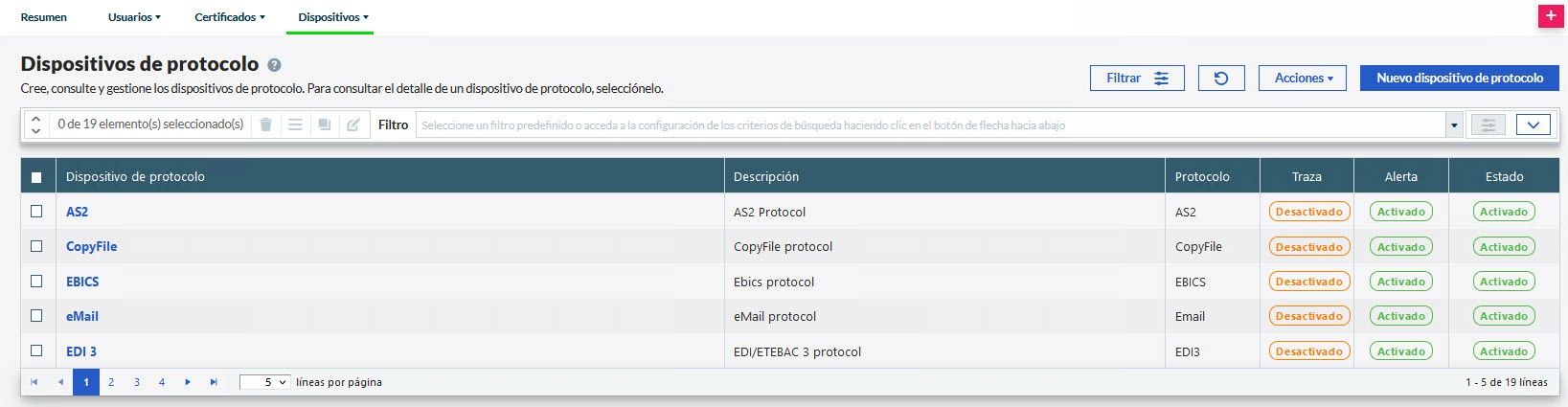This screenshot has height=407, width=1568.
Task: Click Nuevo dispositivo de protocolo button
Action: (x=1459, y=79)
